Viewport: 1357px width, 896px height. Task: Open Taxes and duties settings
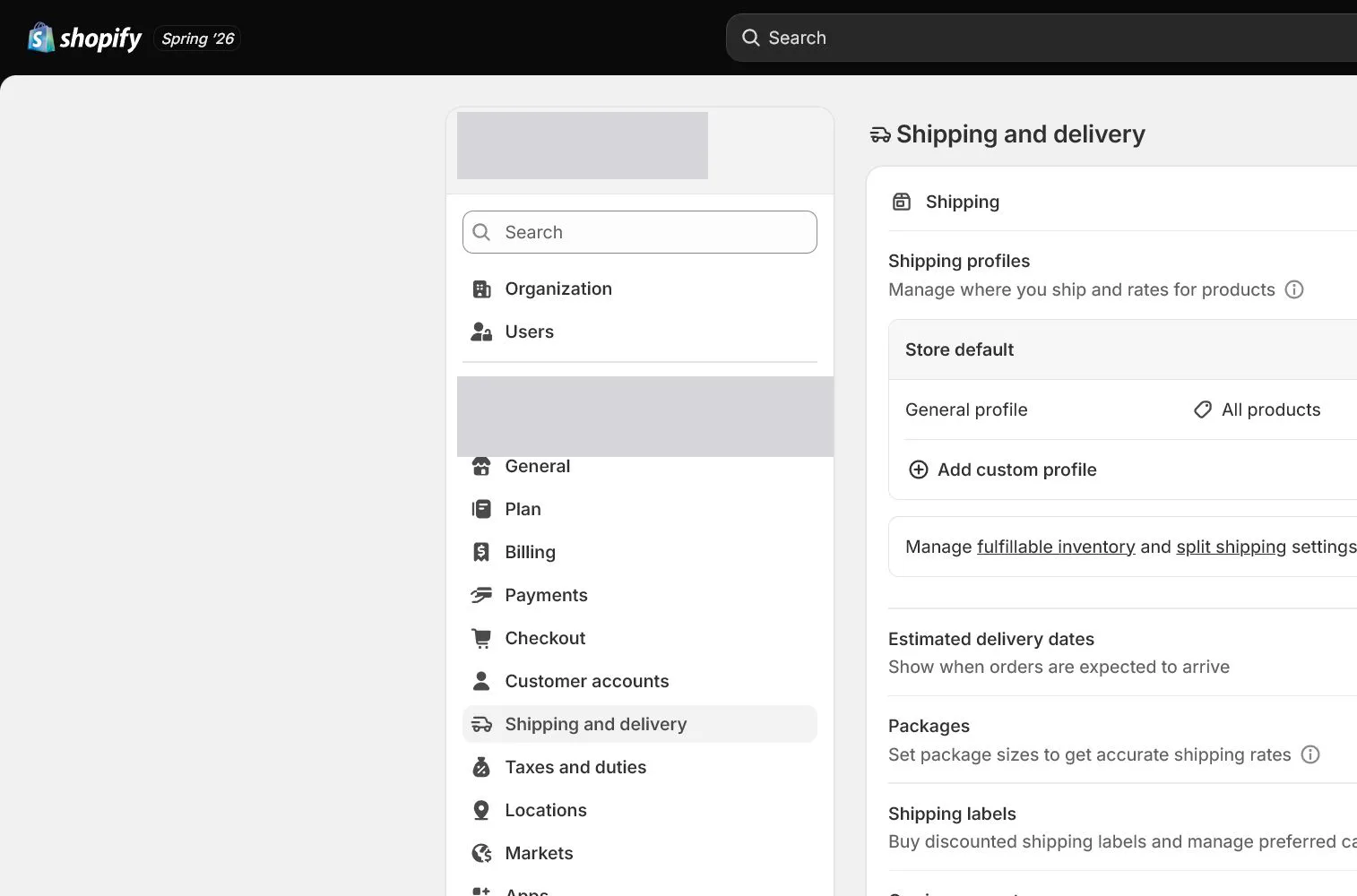640,767
